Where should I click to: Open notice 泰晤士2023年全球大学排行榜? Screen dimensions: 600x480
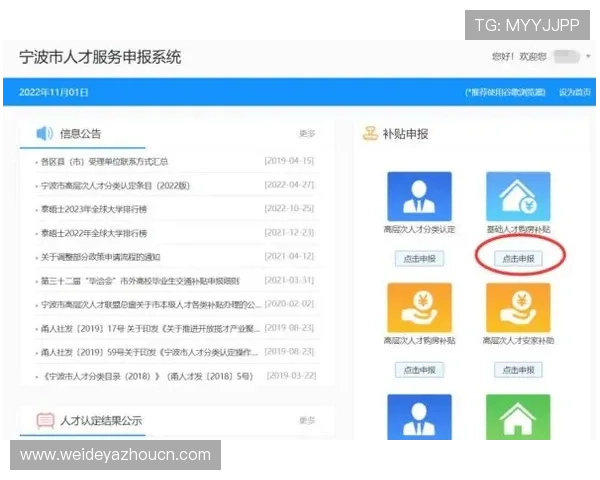click(94, 209)
